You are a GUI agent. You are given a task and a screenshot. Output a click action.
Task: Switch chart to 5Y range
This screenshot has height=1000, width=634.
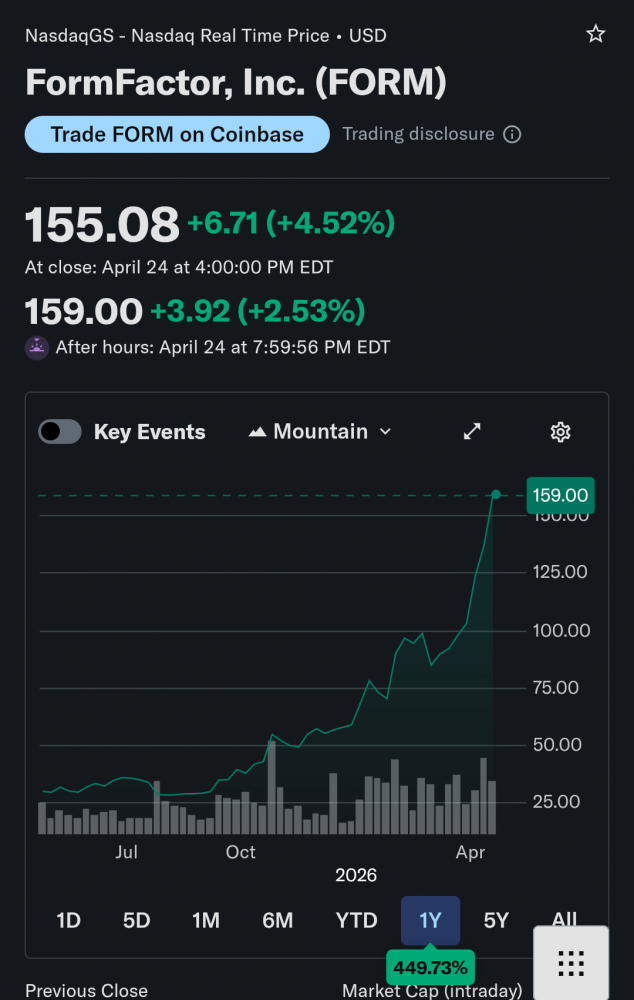[x=496, y=921]
